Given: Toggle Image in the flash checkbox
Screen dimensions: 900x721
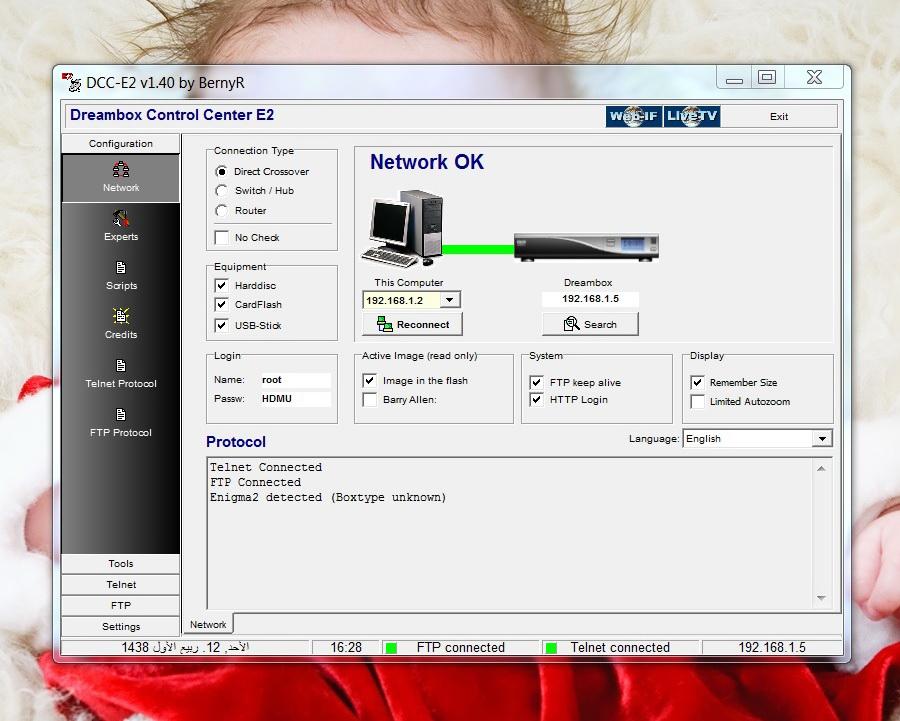Looking at the screenshot, I should pyautogui.click(x=370, y=381).
